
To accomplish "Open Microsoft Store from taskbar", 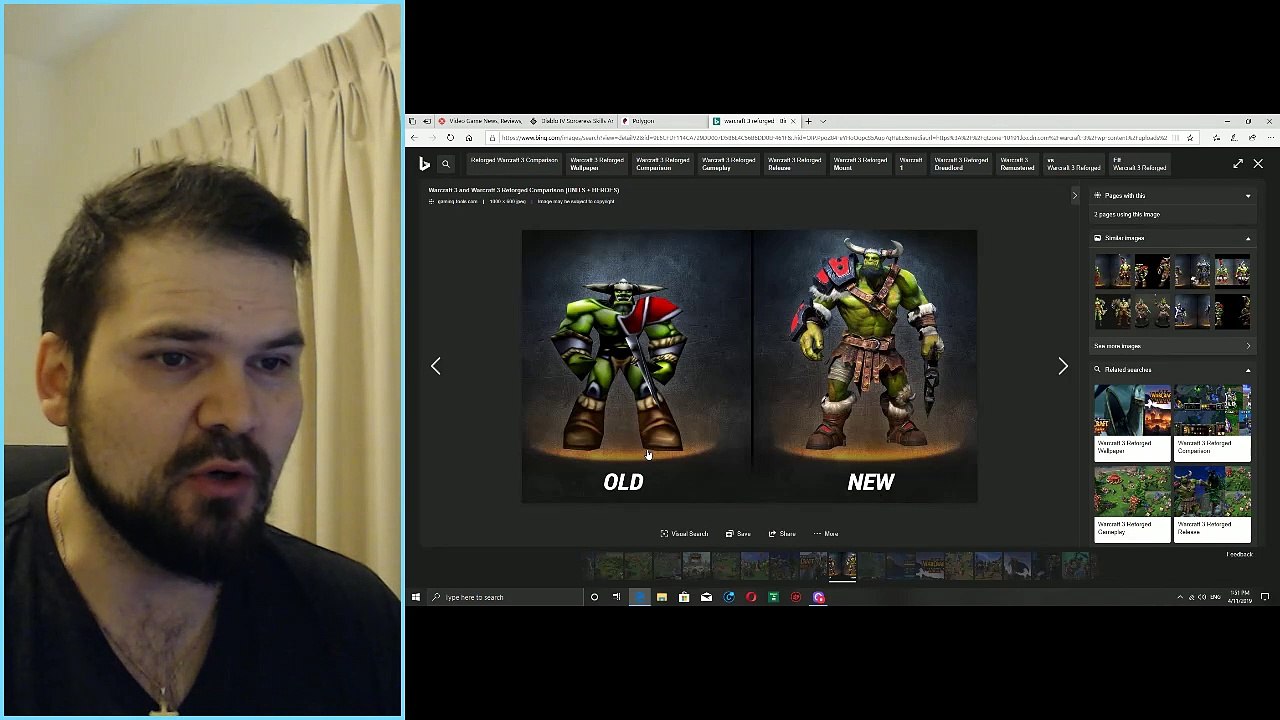I will pos(684,597).
